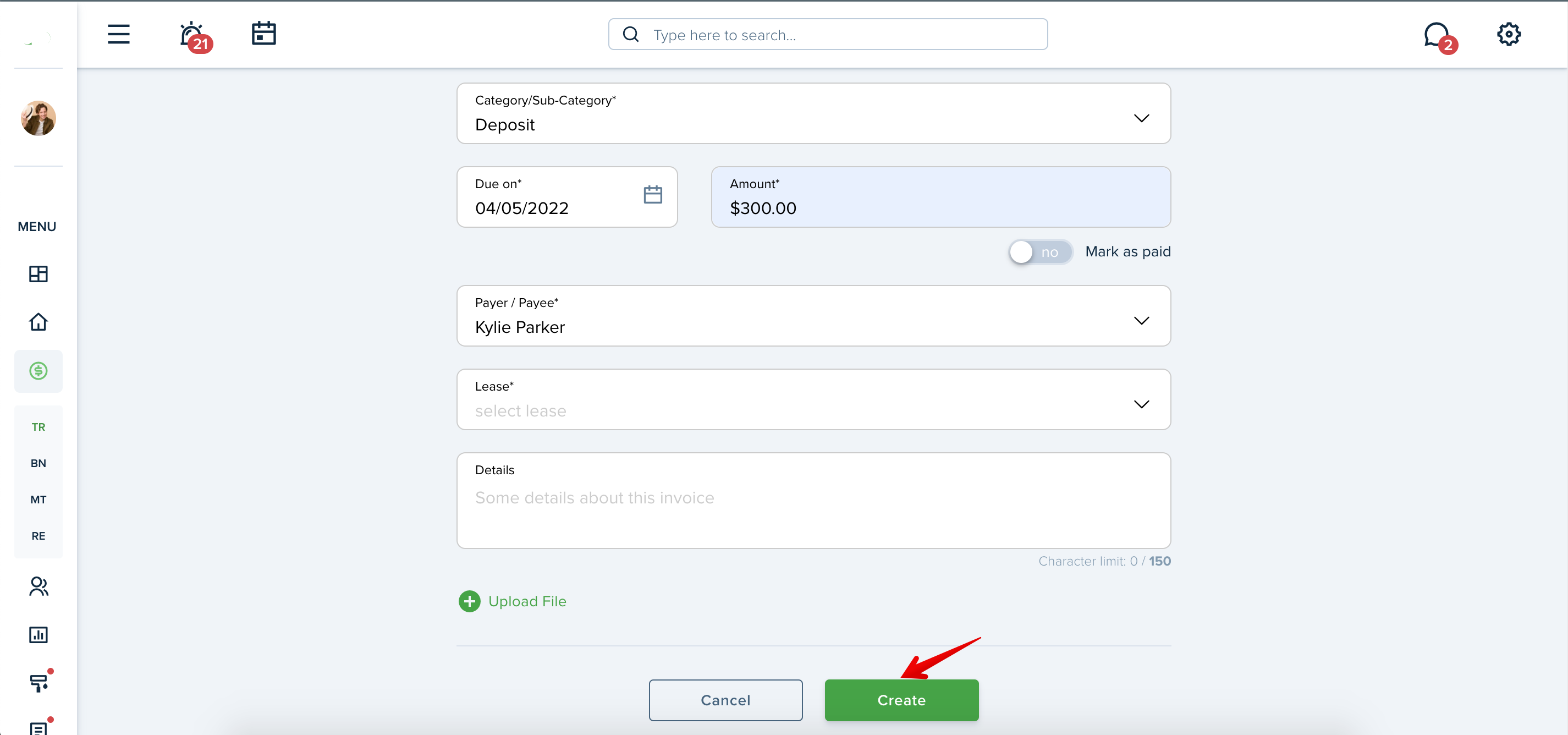Open the settings gear icon
The image size is (1568, 735).
pyautogui.click(x=1509, y=34)
